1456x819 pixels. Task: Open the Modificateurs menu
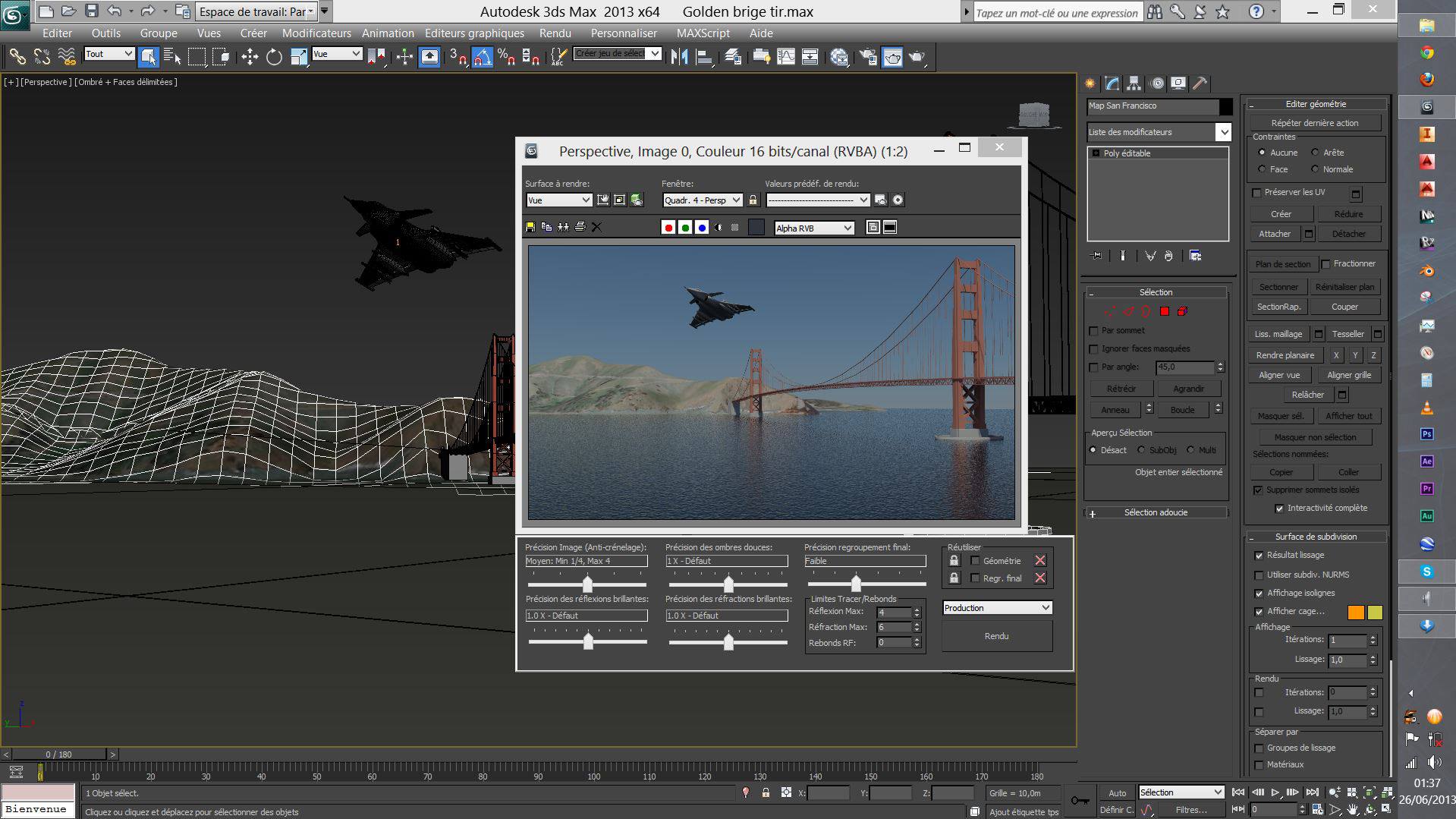point(316,33)
